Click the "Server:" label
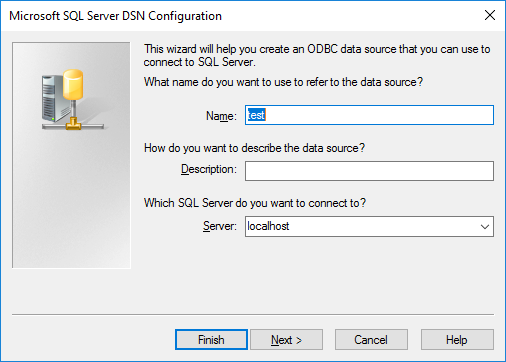 tap(220, 226)
